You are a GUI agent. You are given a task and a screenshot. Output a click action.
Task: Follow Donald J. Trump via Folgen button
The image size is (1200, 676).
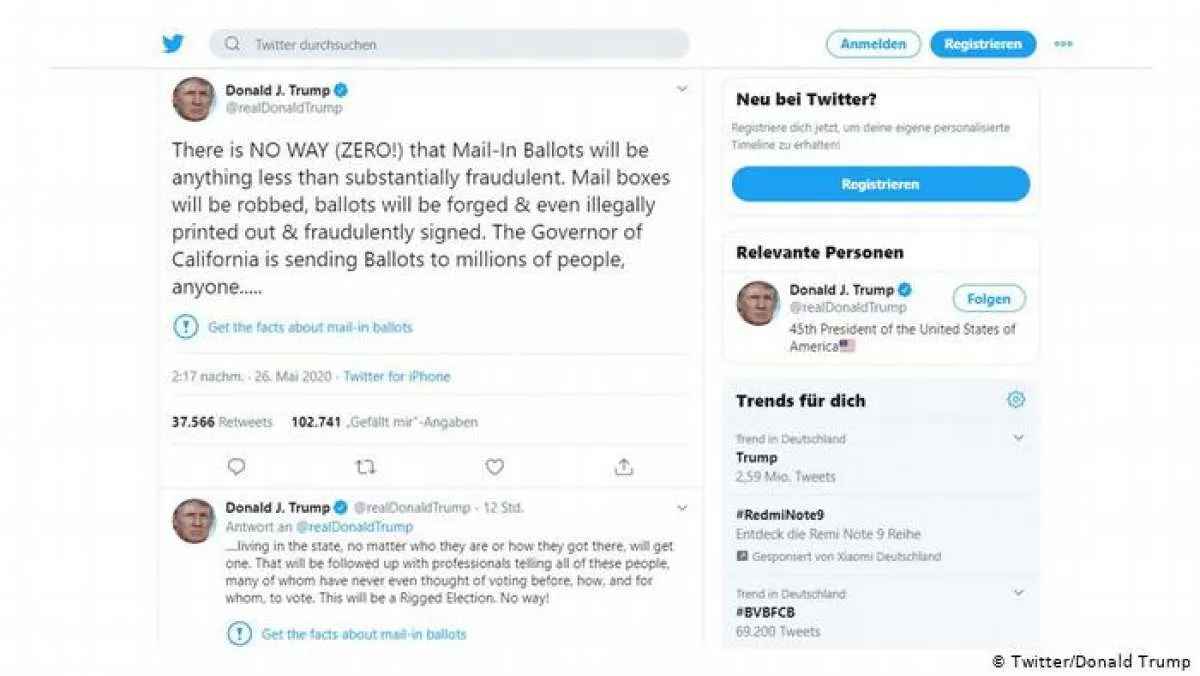coord(988,298)
